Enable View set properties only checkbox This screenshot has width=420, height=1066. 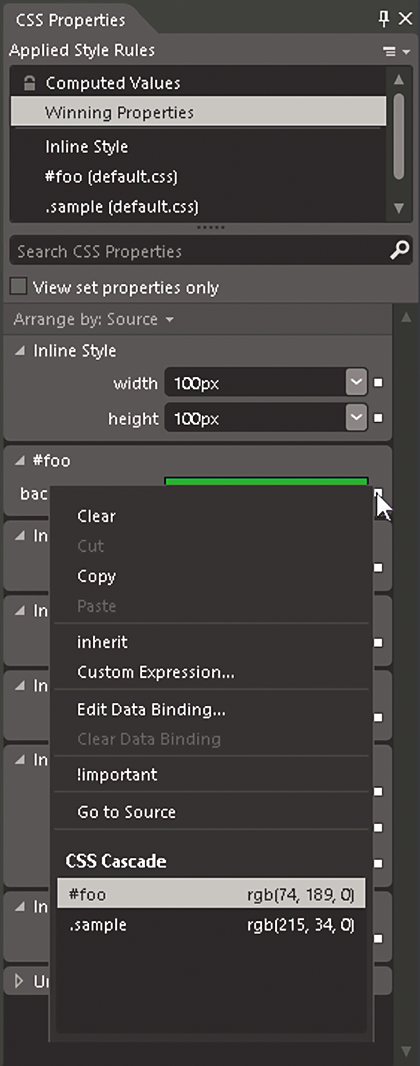[18, 287]
